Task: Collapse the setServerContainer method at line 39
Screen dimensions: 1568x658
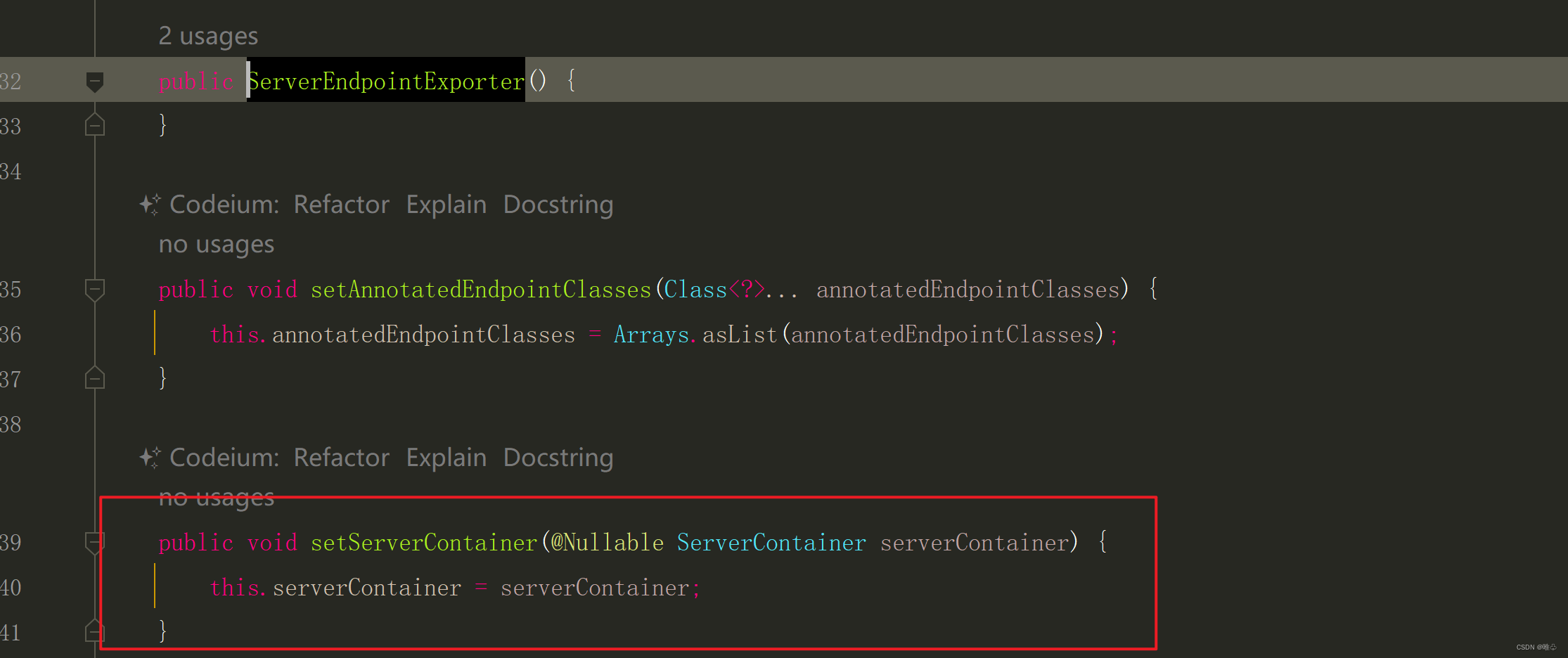Action: pyautogui.click(x=94, y=542)
